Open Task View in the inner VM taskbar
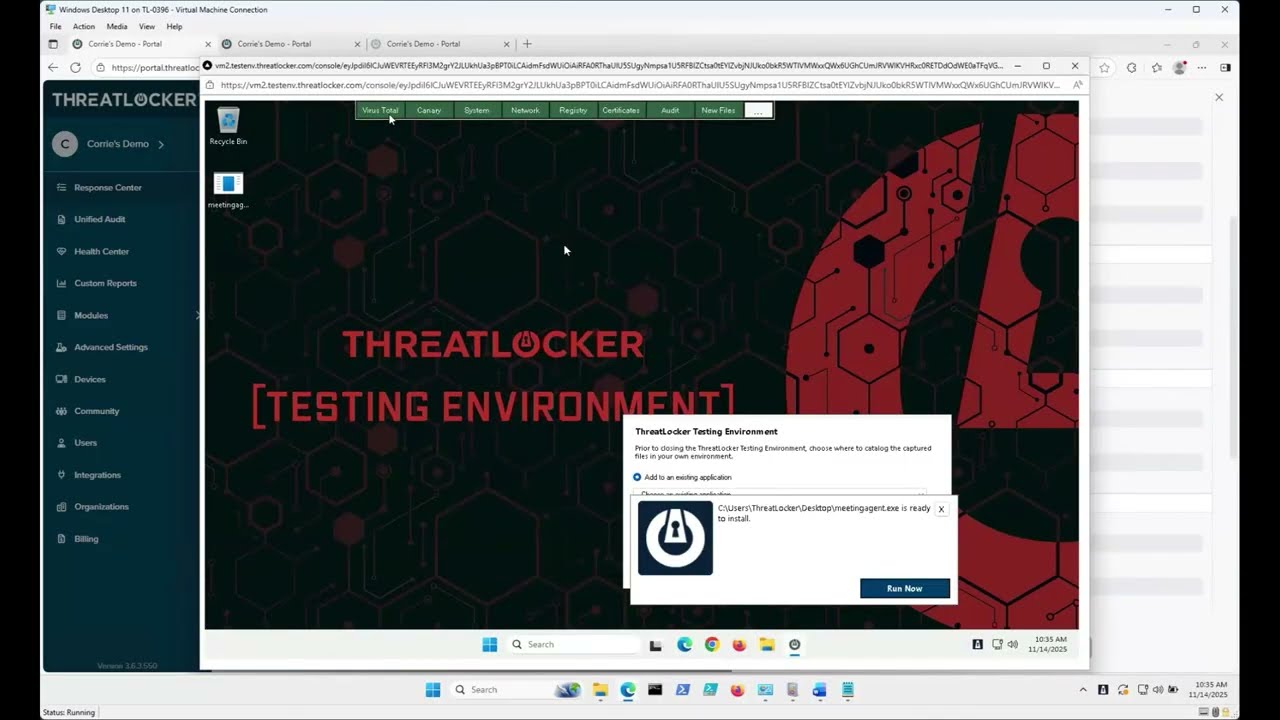 click(x=656, y=645)
